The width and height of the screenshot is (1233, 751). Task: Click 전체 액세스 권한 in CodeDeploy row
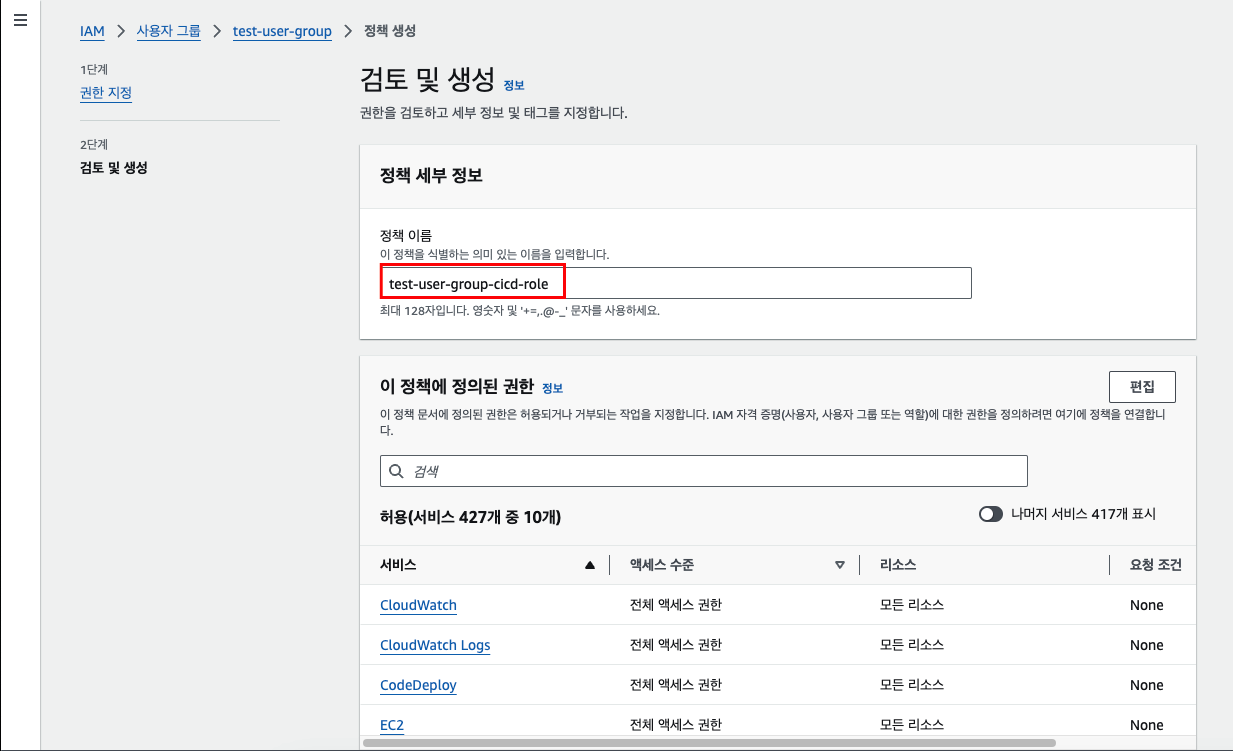[676, 685]
